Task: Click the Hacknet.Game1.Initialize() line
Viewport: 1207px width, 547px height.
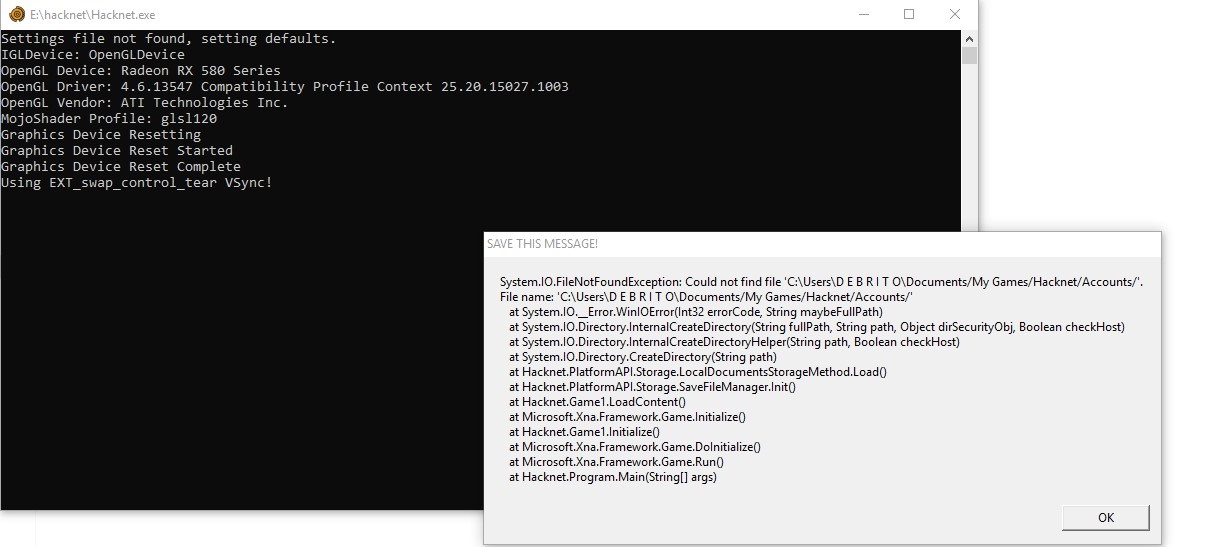Action: tap(585, 432)
